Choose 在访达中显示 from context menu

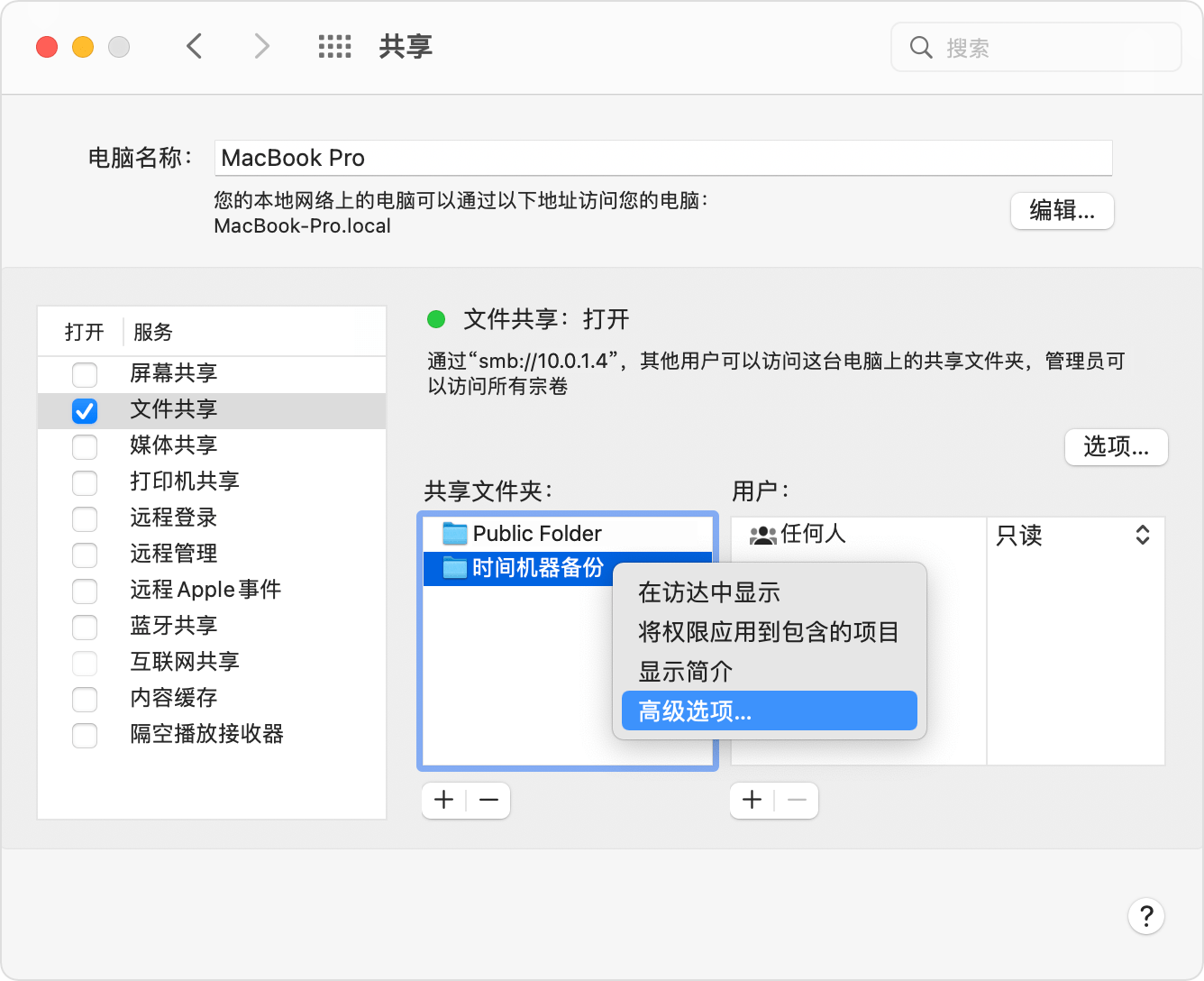click(x=770, y=592)
